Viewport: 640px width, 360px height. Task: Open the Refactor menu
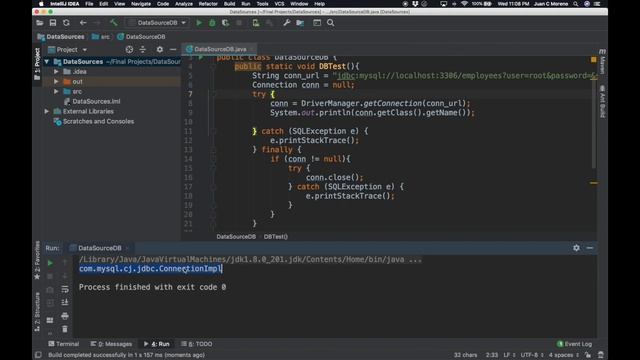coord(208,4)
